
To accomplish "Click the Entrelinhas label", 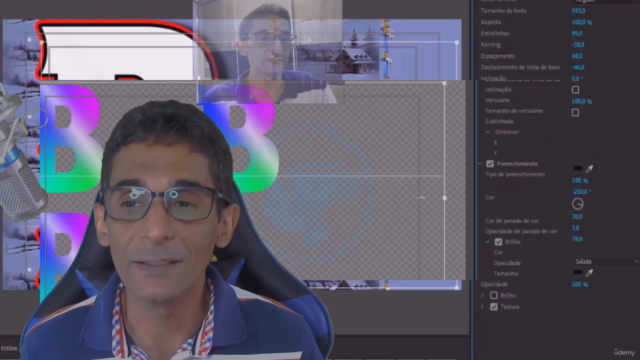I will pyautogui.click(x=495, y=33).
